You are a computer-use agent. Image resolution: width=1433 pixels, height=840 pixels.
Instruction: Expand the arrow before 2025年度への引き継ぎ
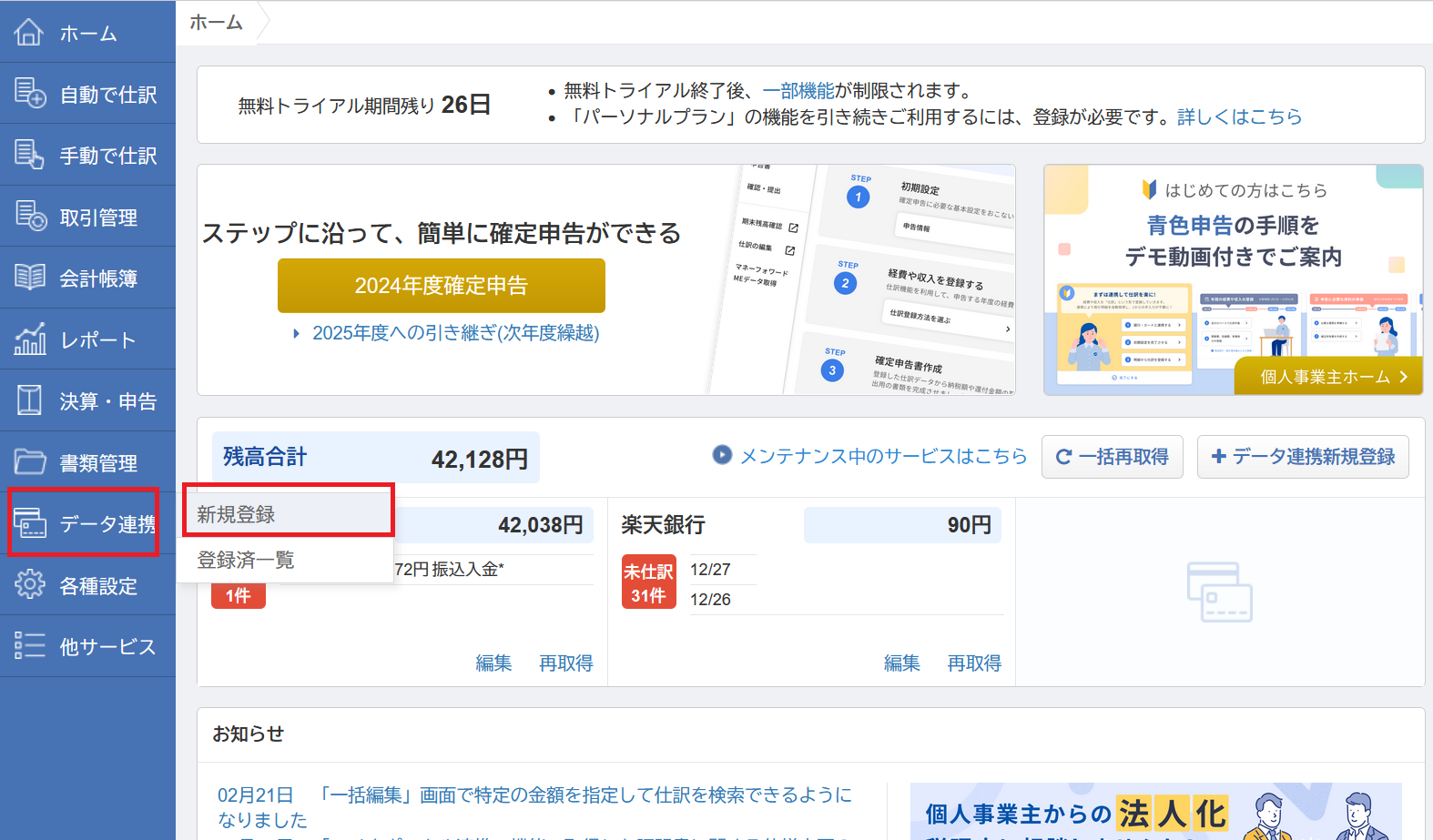297,334
